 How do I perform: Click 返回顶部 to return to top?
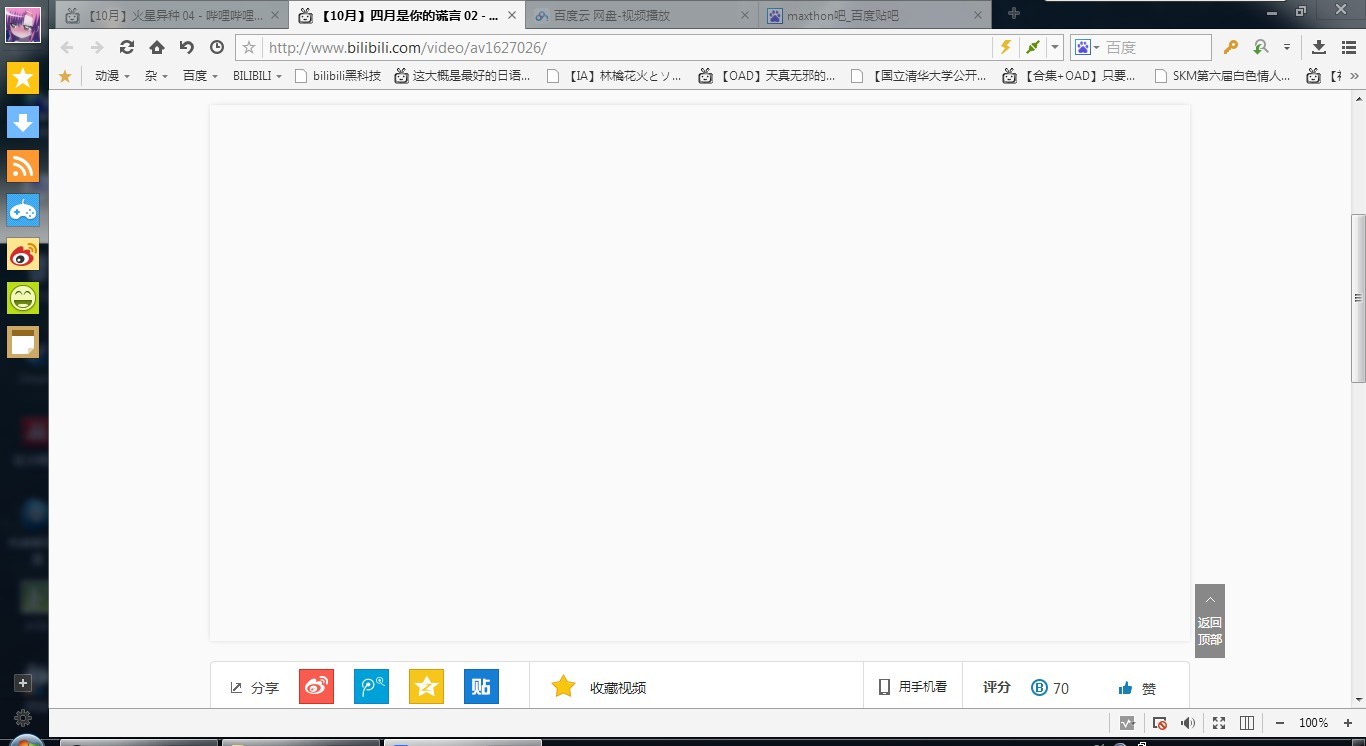pos(1210,621)
